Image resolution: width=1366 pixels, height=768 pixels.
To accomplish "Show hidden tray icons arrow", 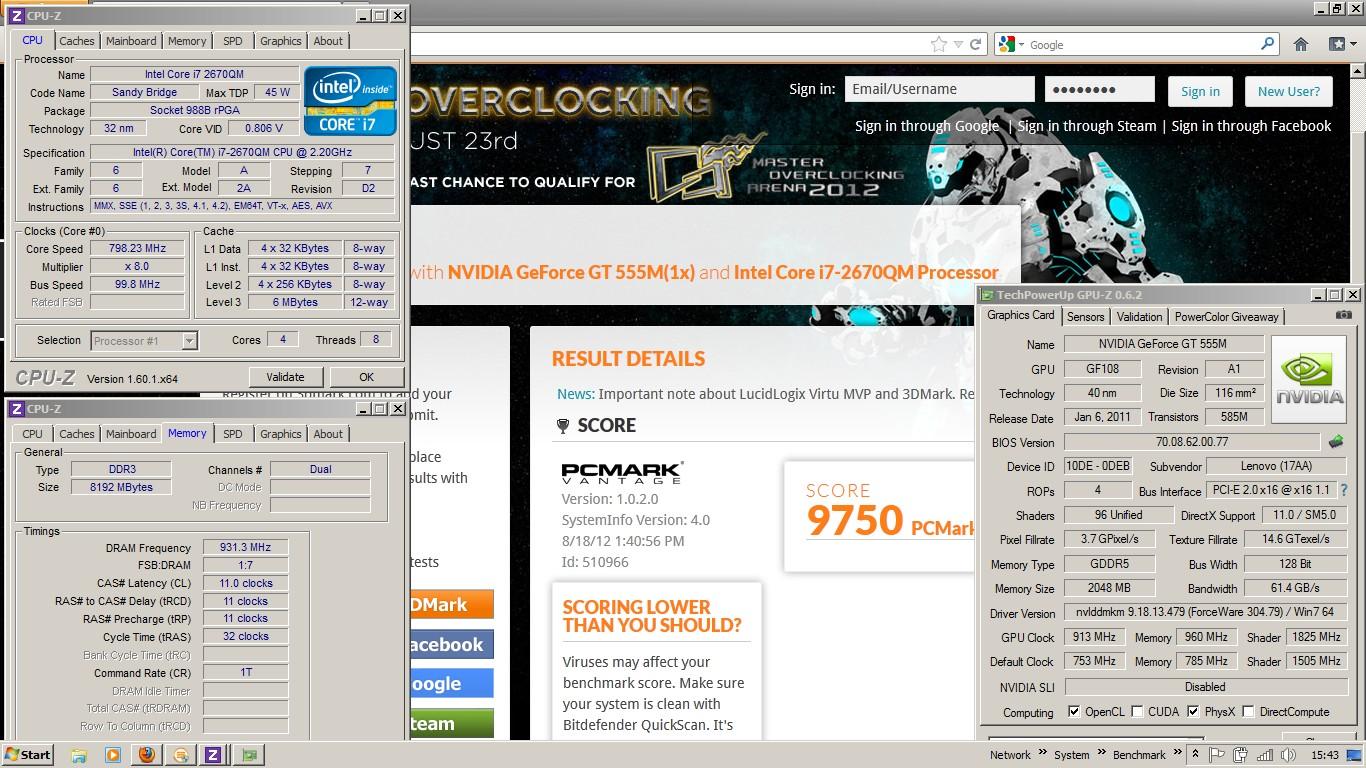I will 1195,755.
